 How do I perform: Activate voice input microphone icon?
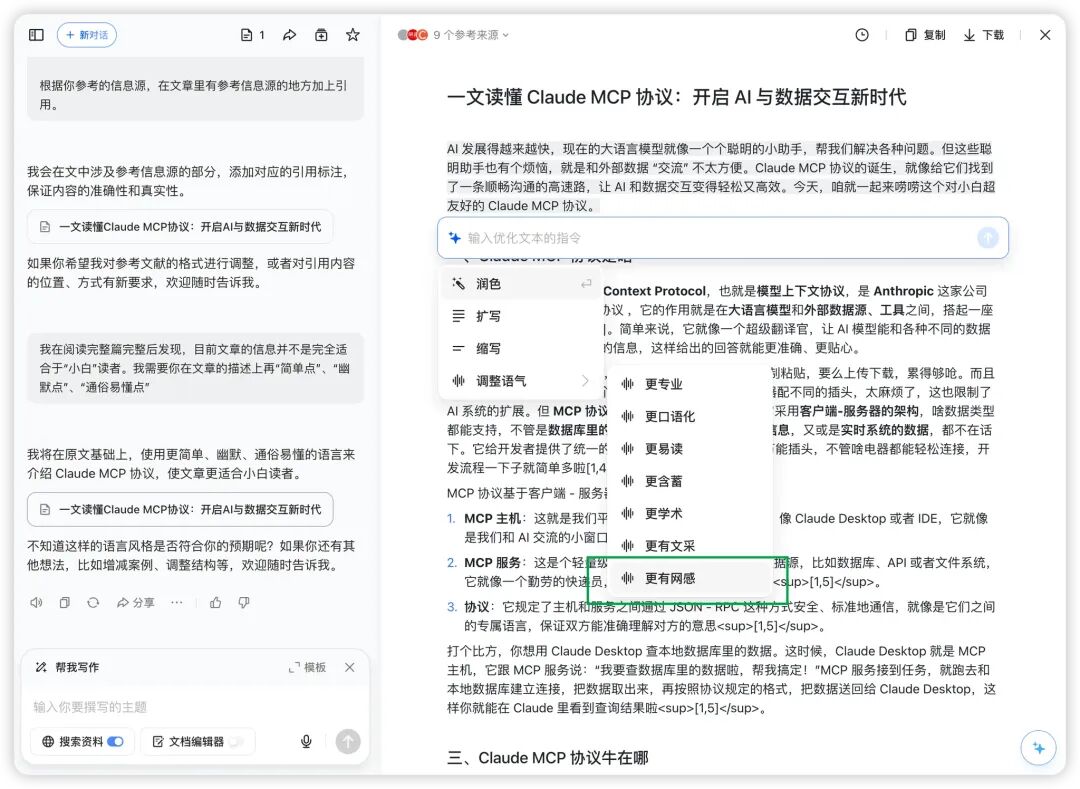[x=307, y=741]
